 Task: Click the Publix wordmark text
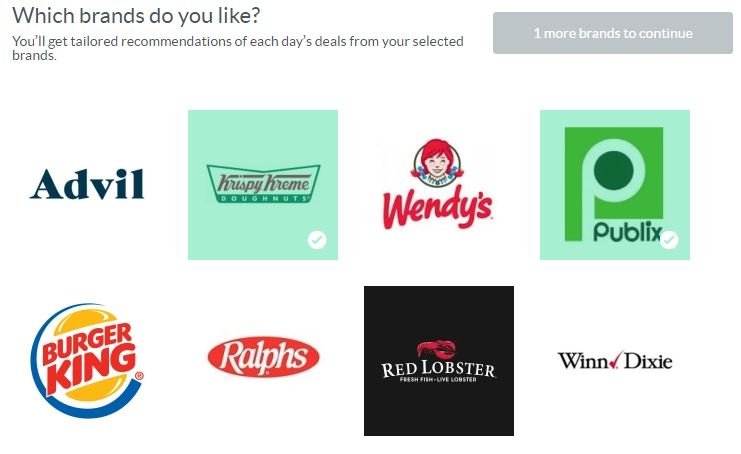pos(628,231)
